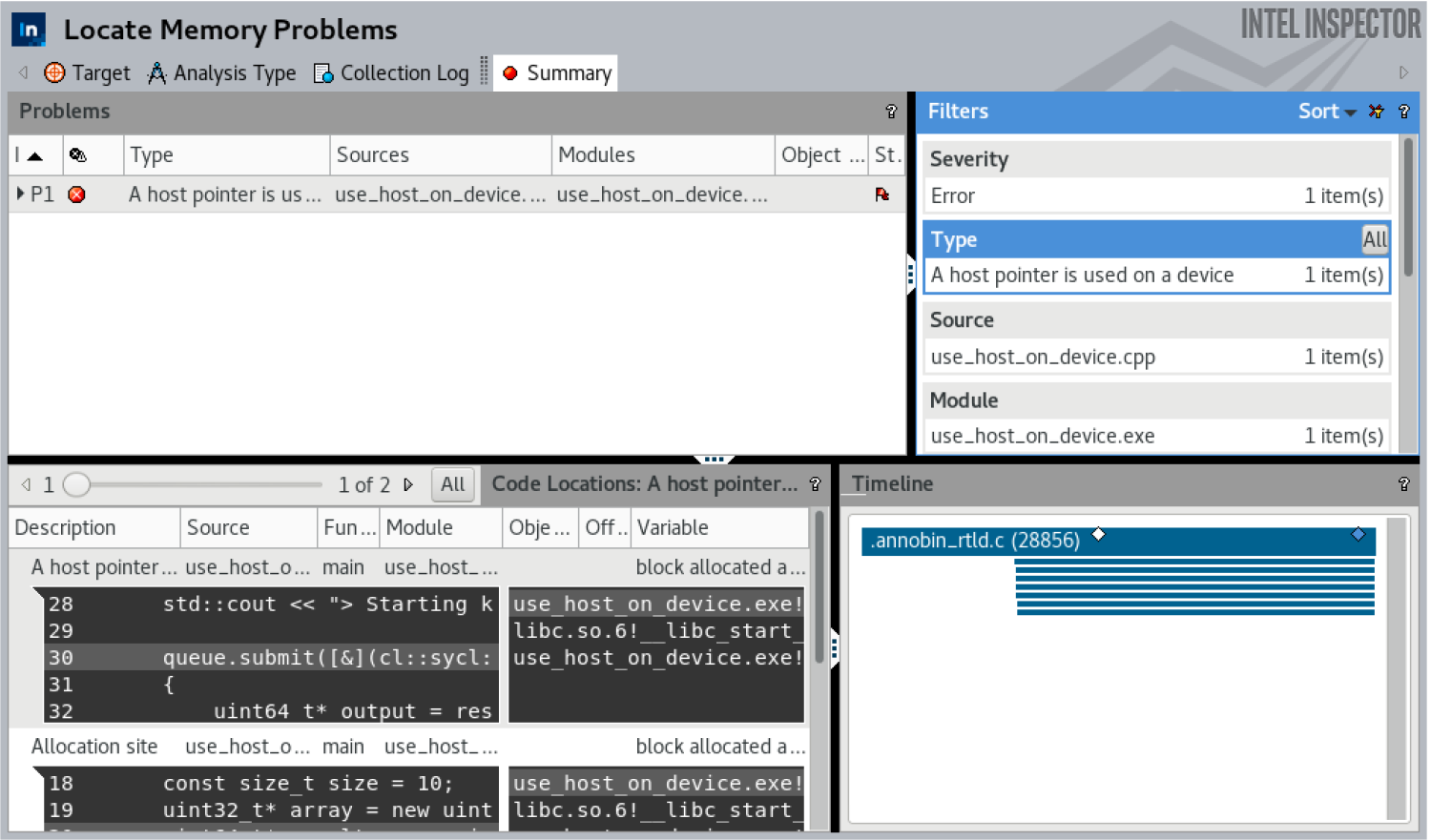Filter by module use_host_on_device.exe
The width and height of the screenshot is (1431, 840).
coord(1156,436)
